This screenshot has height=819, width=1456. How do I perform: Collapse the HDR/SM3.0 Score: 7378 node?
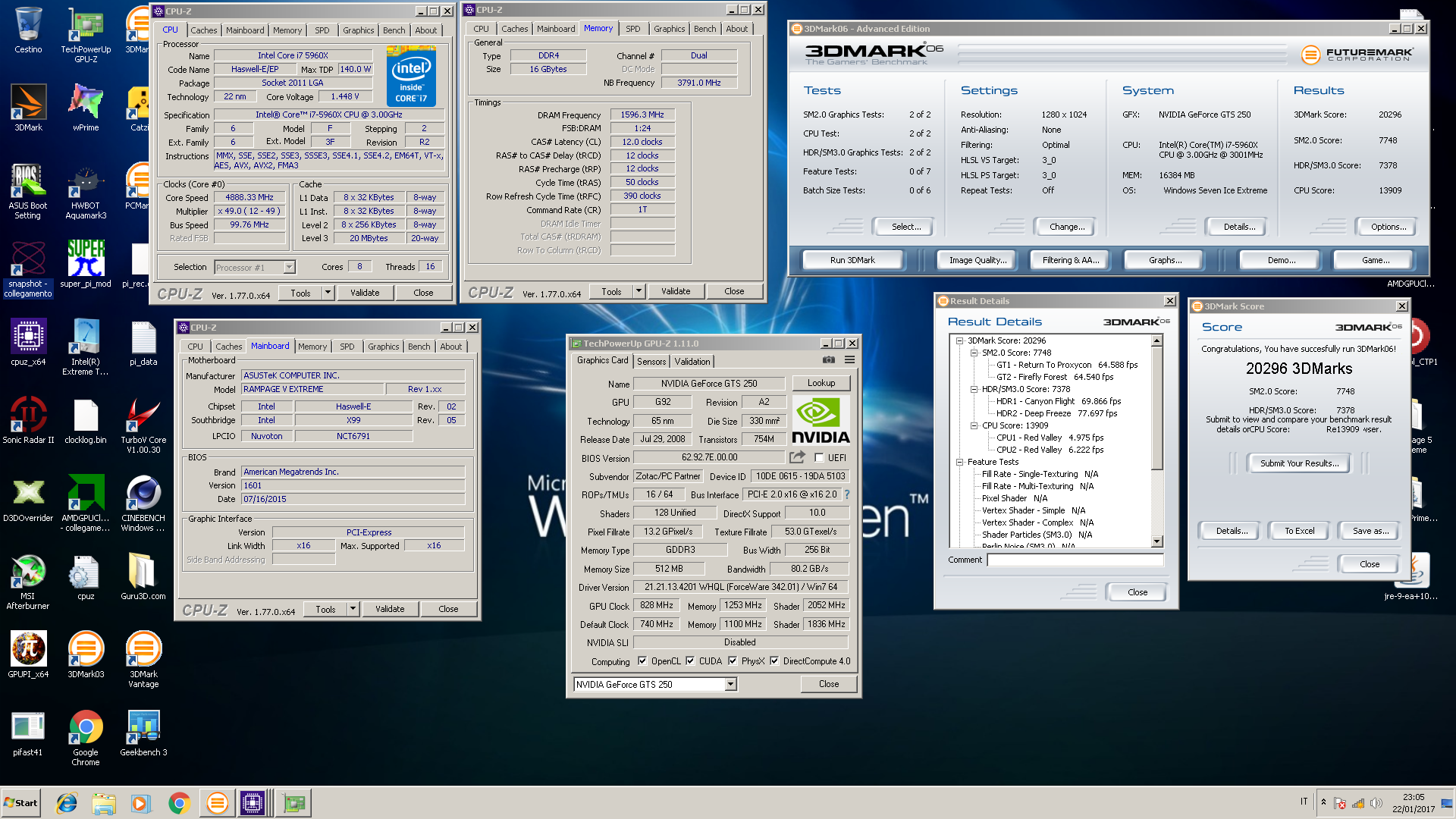974,389
